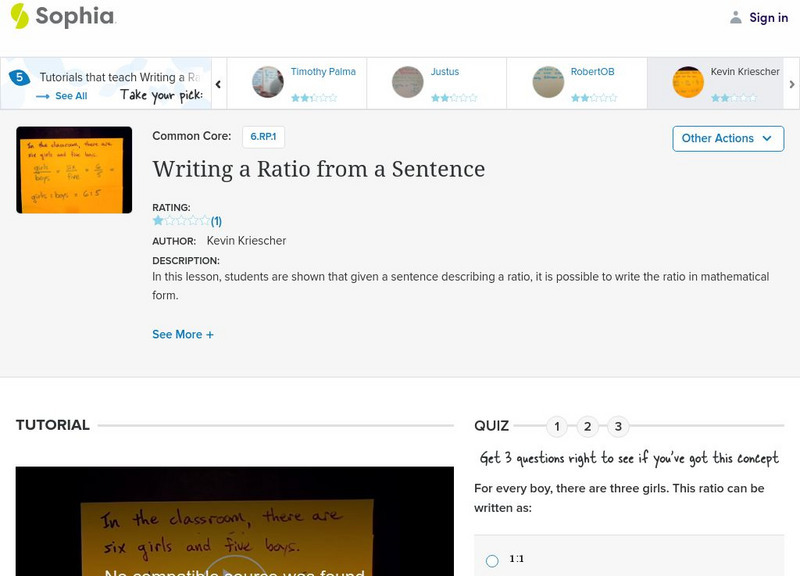Choose the 1:1 answer radio button
Viewport: 800px width, 576px height.
(492, 561)
